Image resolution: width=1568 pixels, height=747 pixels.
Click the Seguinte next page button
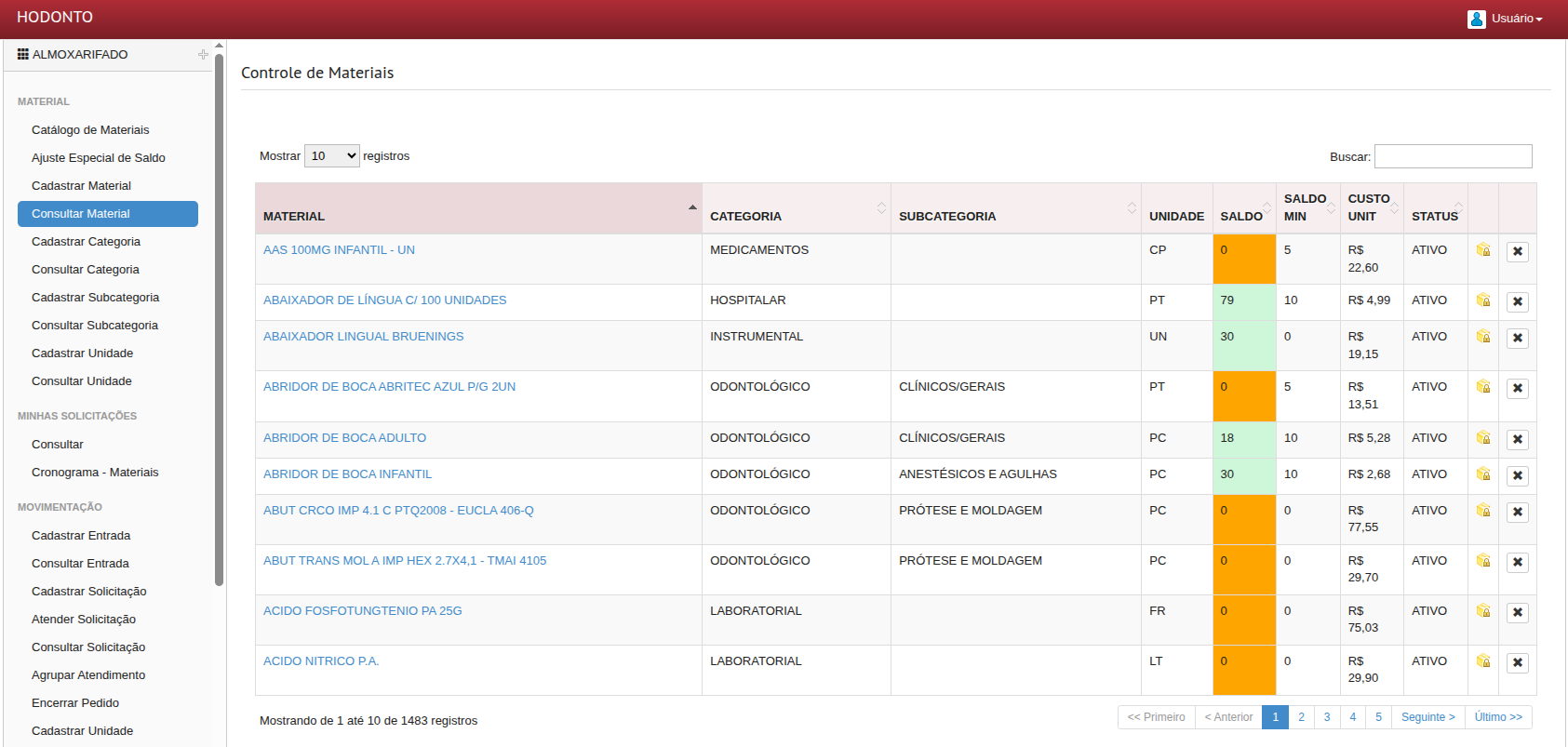pos(1427,717)
